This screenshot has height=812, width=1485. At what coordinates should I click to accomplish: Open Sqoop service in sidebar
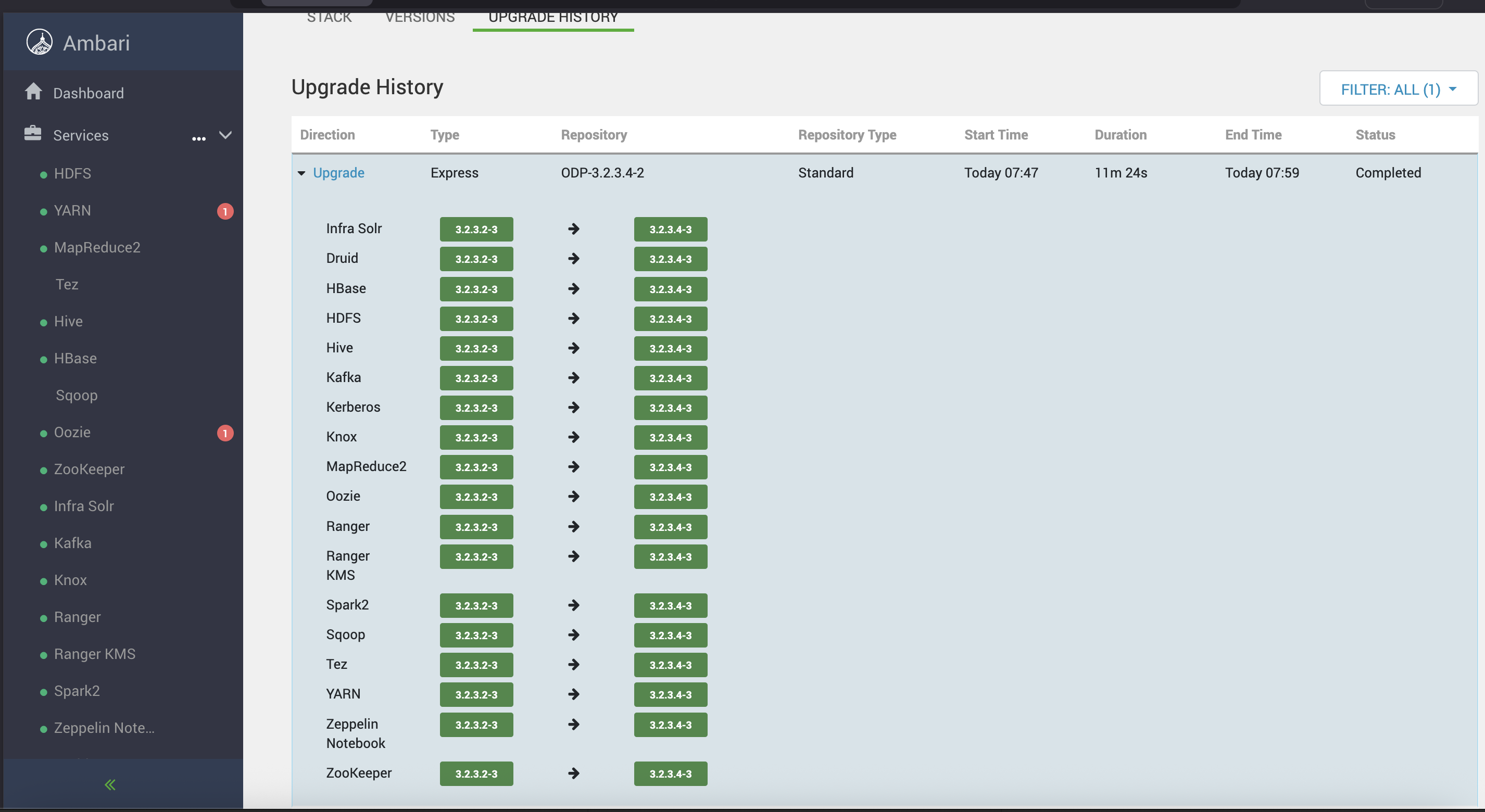click(77, 396)
